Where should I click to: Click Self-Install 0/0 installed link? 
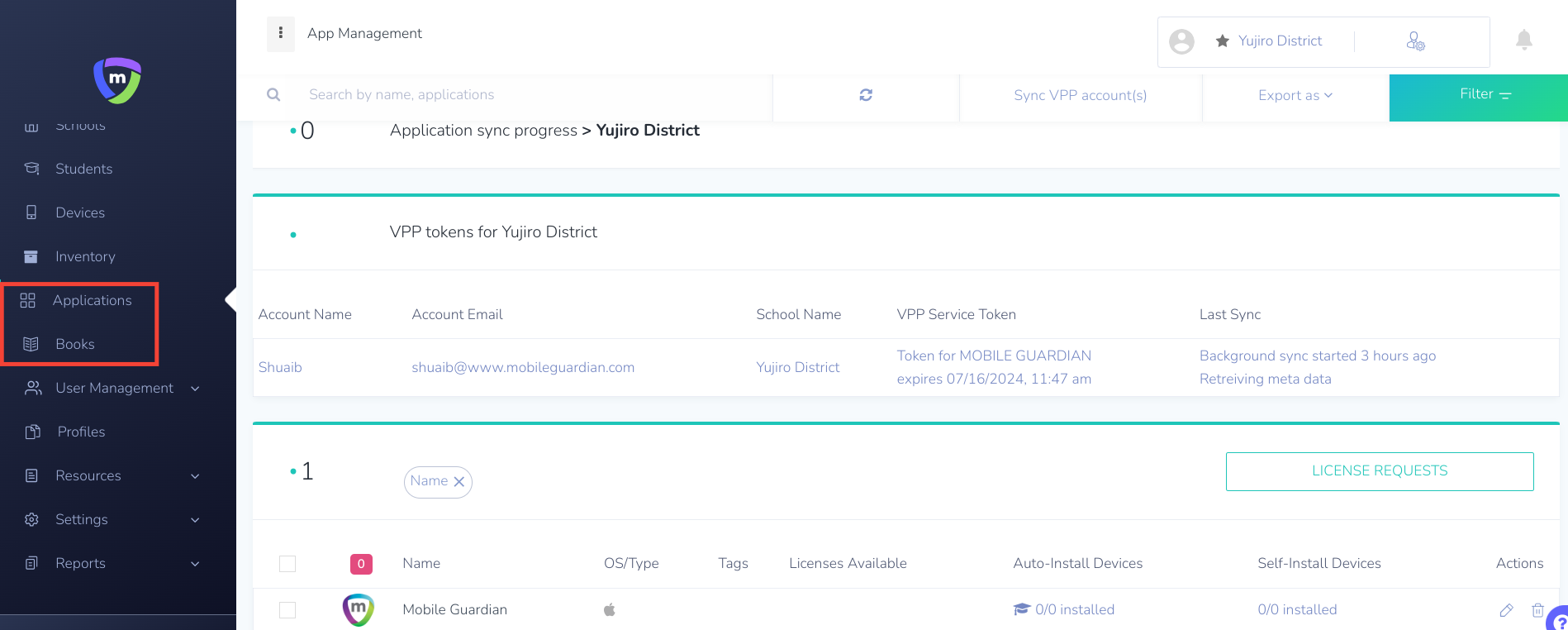click(x=1297, y=609)
